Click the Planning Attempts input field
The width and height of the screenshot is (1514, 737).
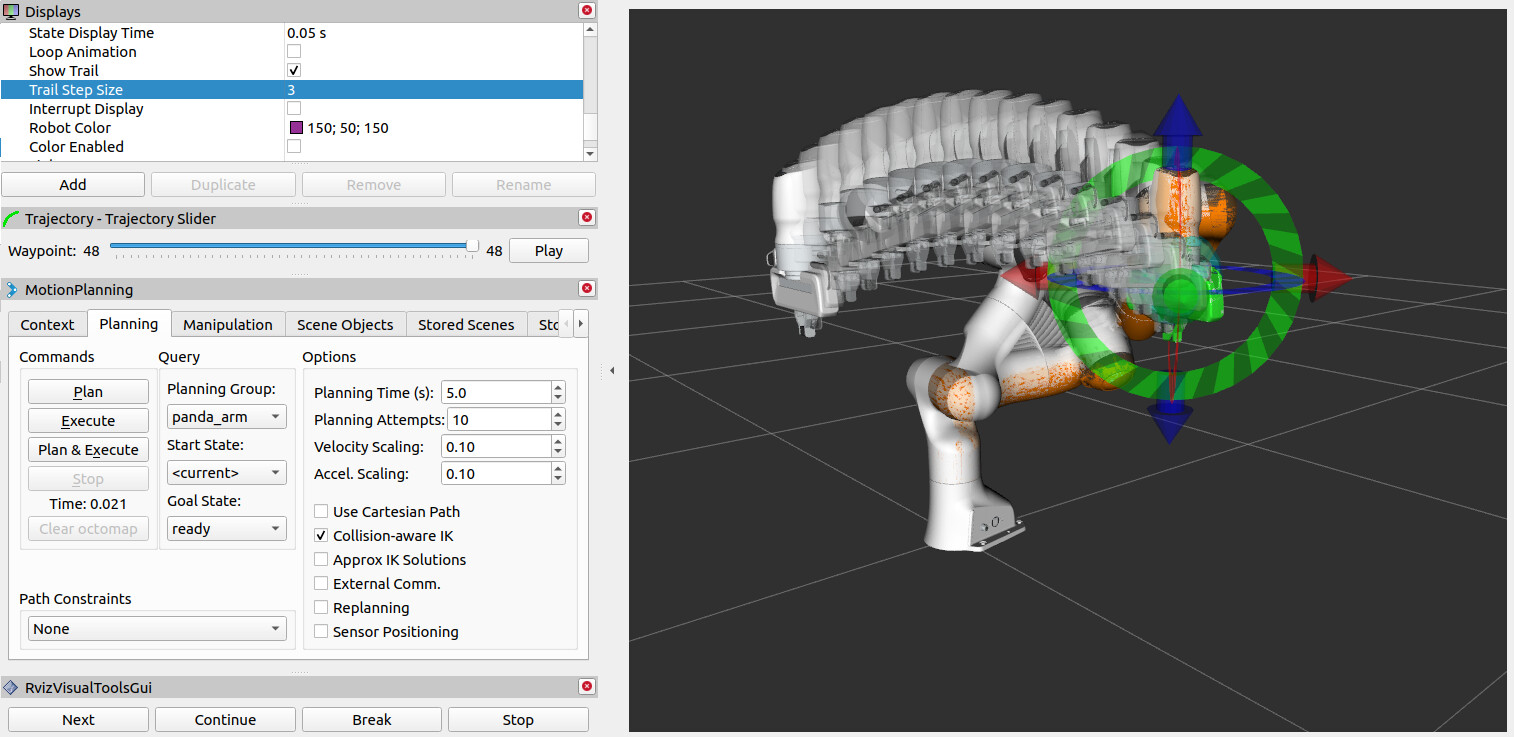pyautogui.click(x=499, y=419)
